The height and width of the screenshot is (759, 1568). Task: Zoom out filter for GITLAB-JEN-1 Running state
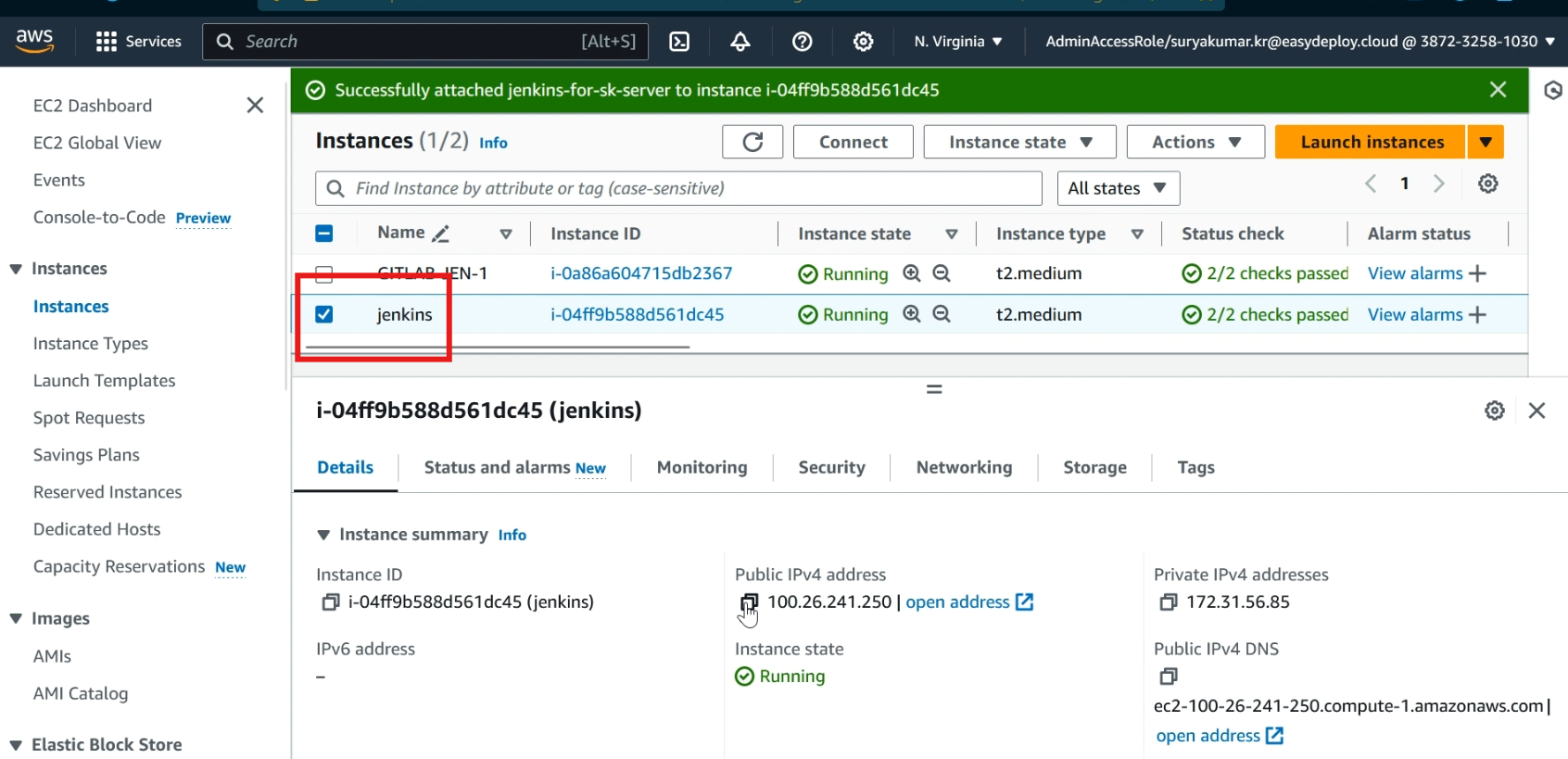tap(942, 273)
